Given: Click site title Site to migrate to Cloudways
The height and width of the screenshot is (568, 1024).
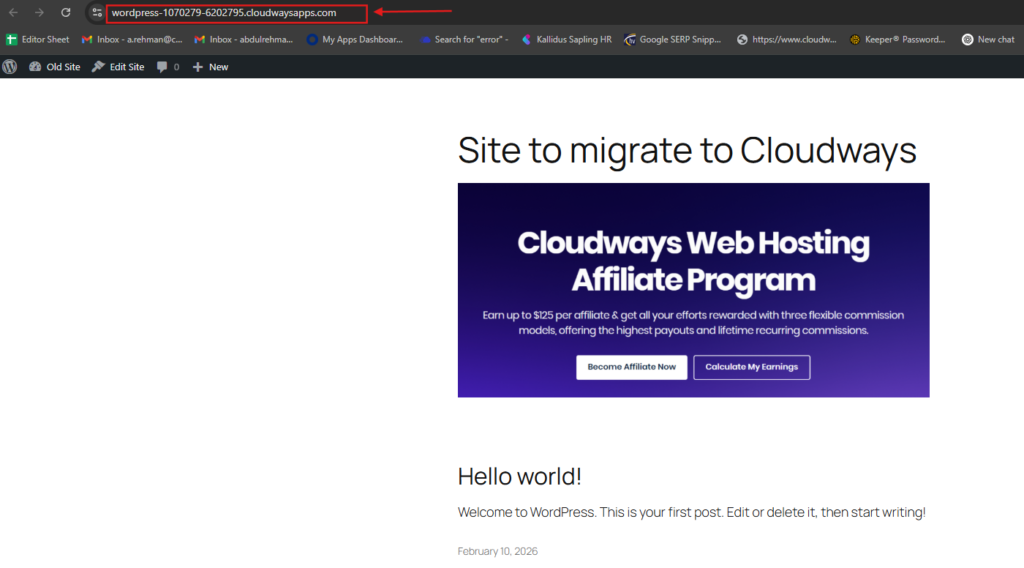Looking at the screenshot, I should click(687, 150).
